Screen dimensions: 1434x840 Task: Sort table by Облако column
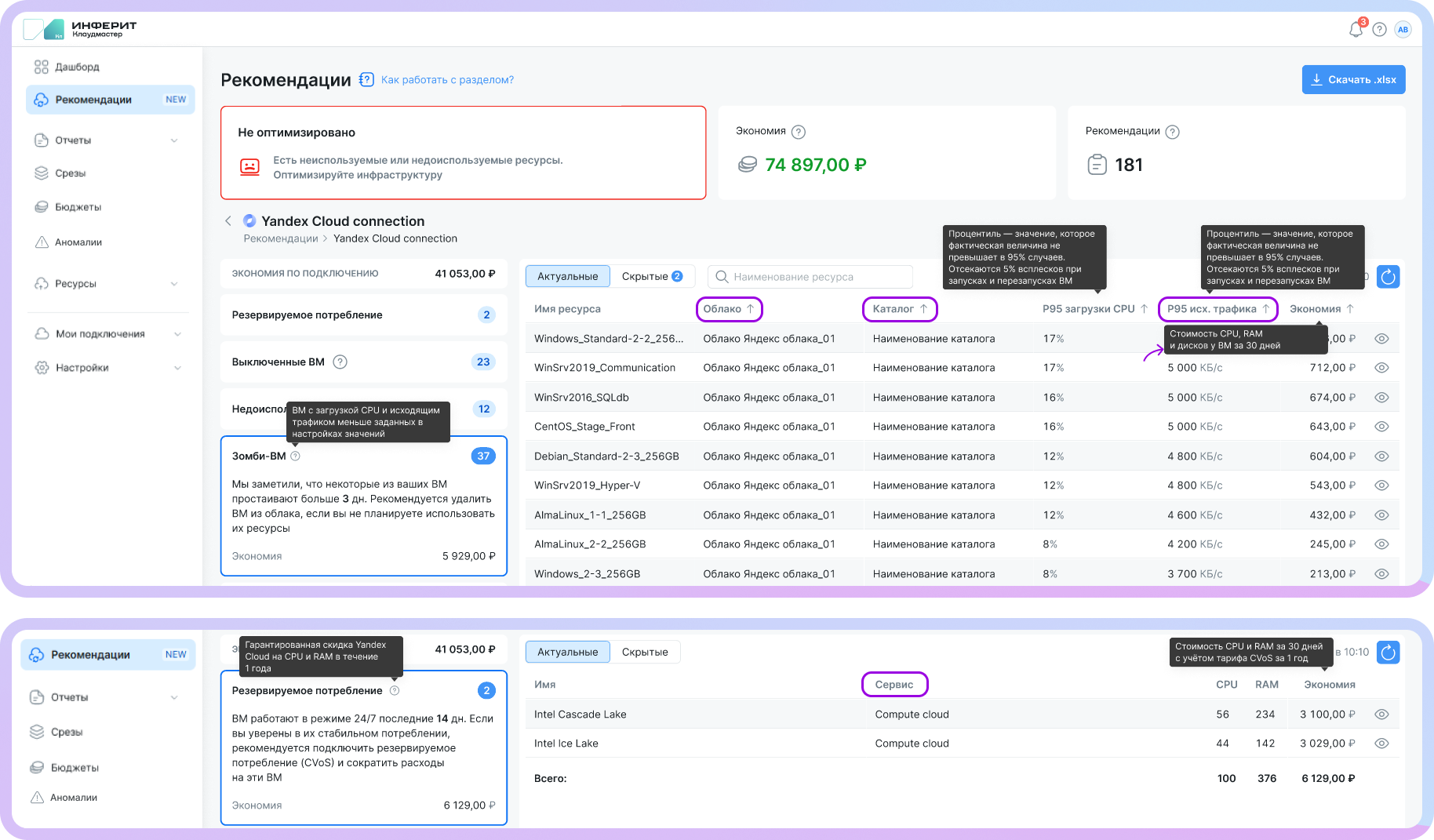click(729, 309)
